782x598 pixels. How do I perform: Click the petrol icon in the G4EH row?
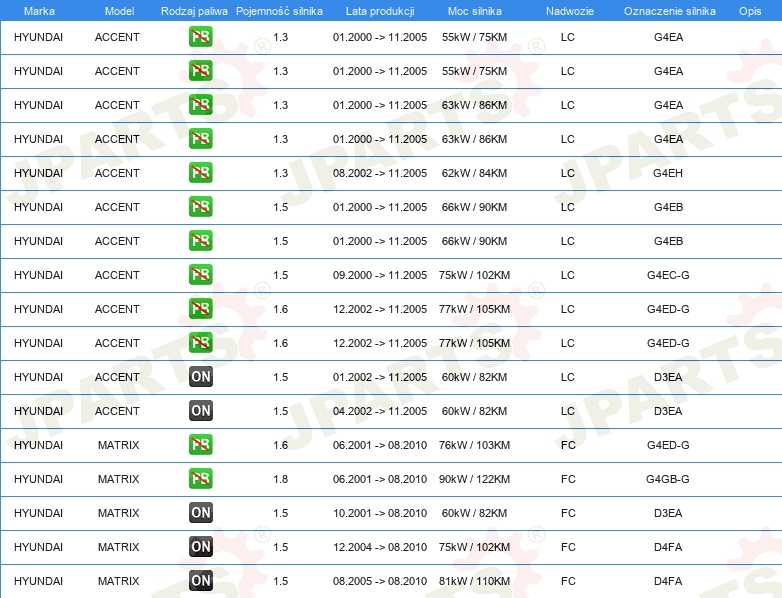(200, 173)
